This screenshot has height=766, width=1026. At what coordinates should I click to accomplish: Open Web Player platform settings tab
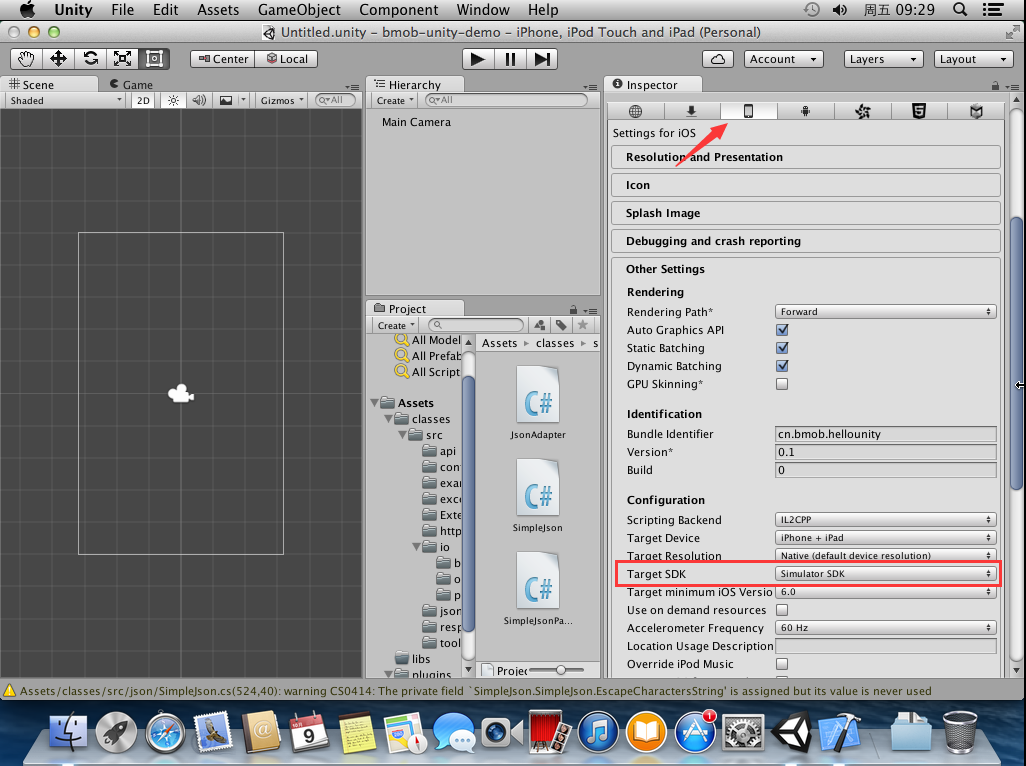point(635,111)
